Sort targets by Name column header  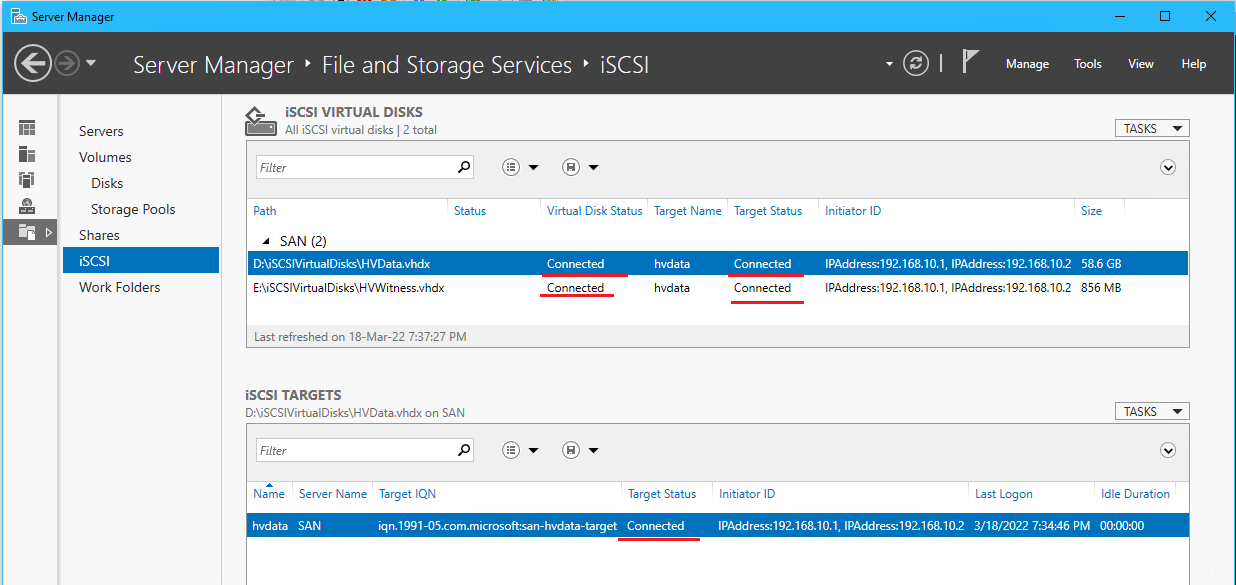[x=269, y=494]
